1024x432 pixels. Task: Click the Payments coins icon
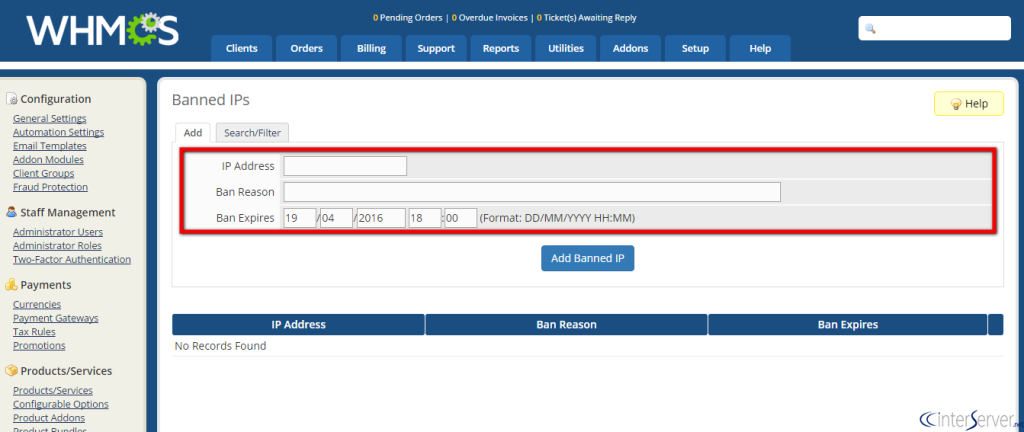click(11, 285)
